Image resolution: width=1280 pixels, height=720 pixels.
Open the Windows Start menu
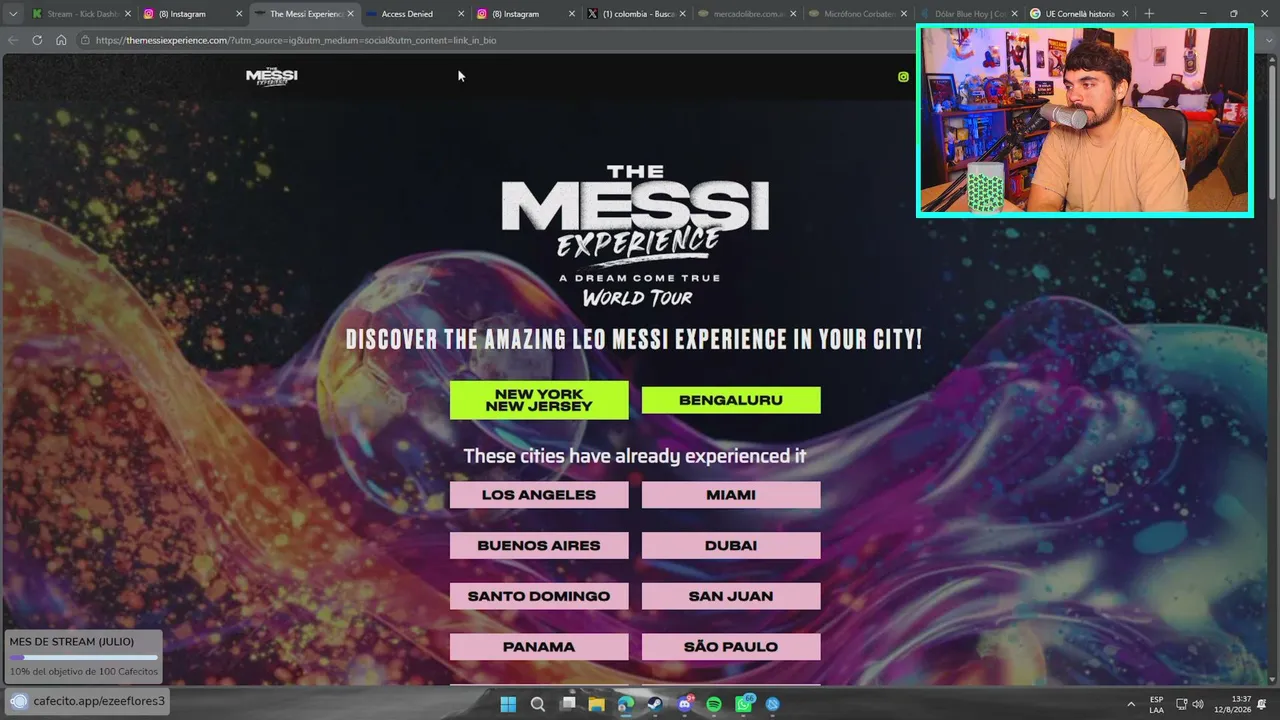coord(508,704)
